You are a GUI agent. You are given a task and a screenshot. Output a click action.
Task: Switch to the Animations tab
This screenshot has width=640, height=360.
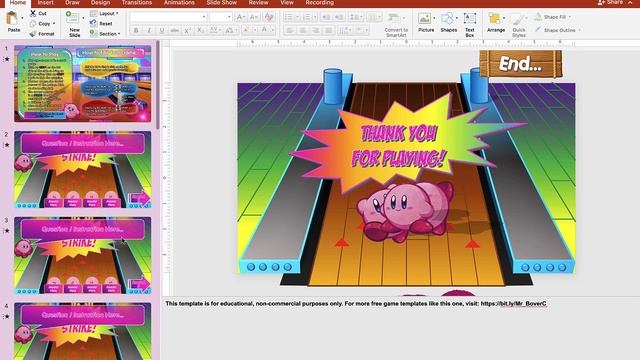[179, 2]
